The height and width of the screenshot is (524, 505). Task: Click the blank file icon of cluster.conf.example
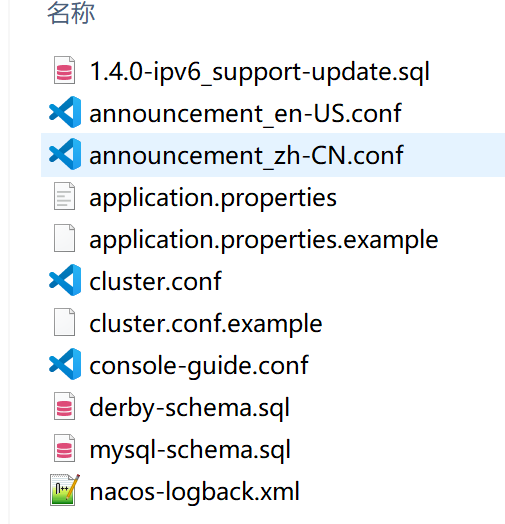coord(65,322)
